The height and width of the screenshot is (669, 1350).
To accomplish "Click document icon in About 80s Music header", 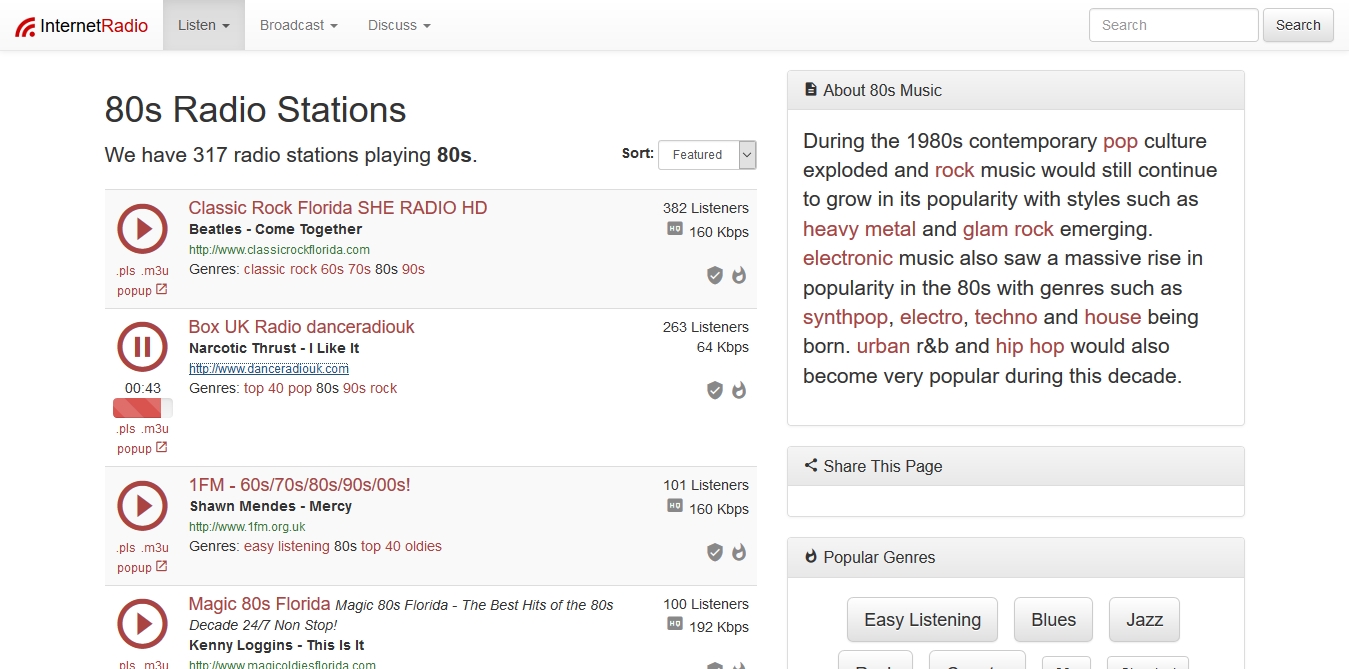I will pyautogui.click(x=811, y=90).
